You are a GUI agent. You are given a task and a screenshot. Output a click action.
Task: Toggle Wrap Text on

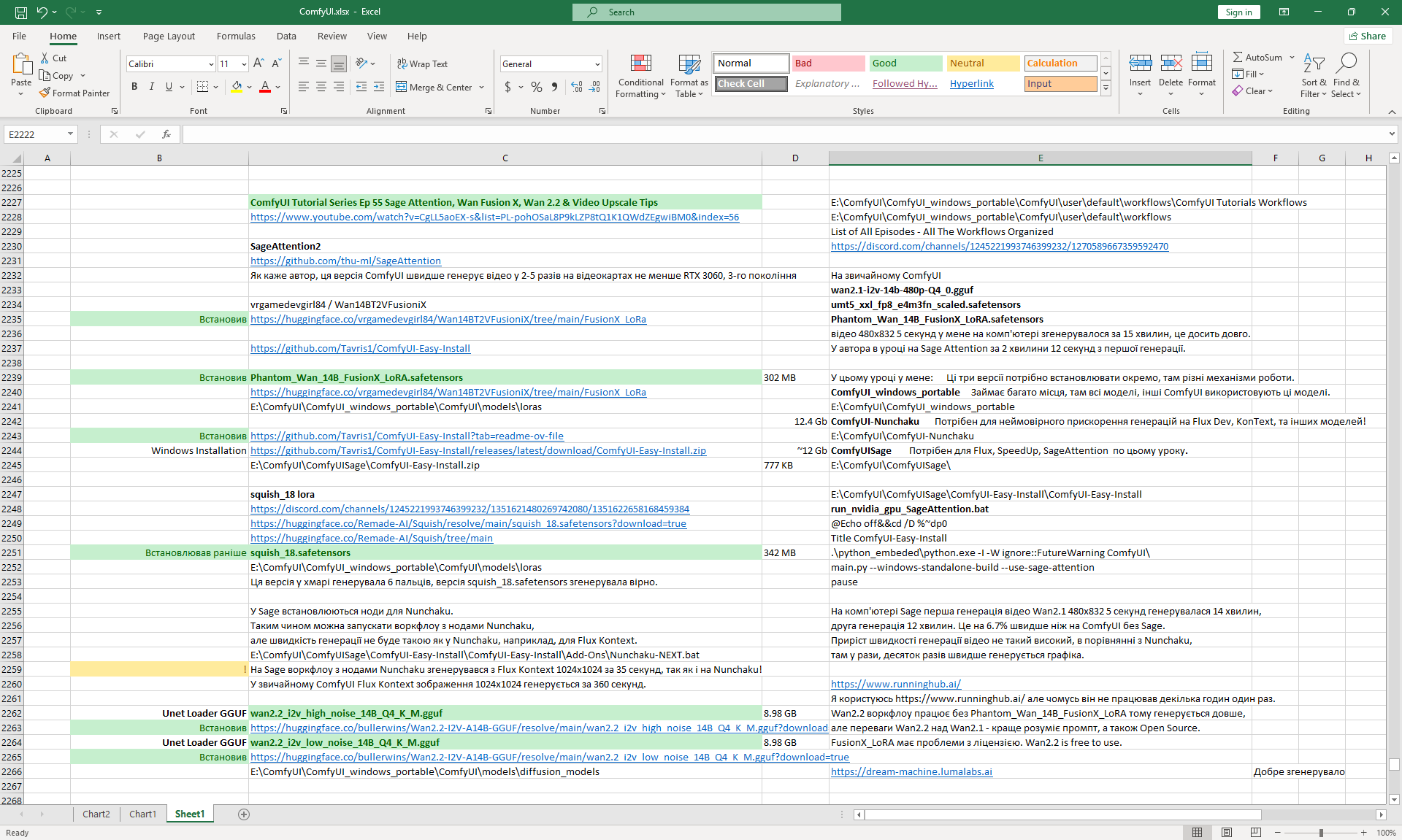pyautogui.click(x=422, y=63)
